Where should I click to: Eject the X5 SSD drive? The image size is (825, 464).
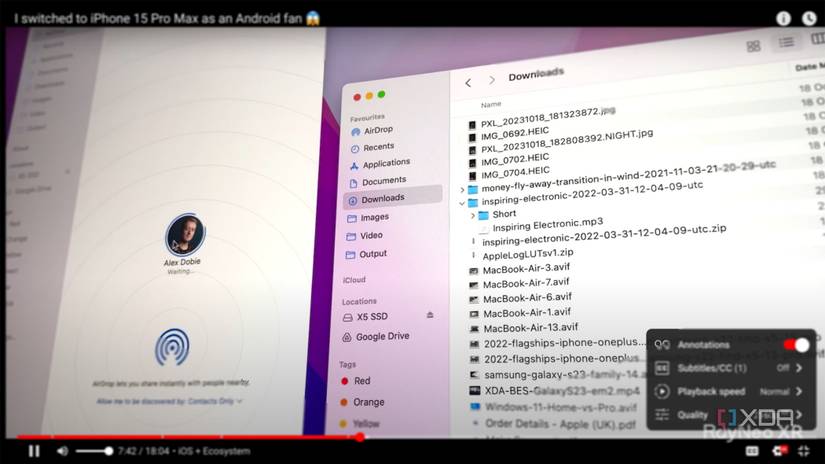pyautogui.click(x=430, y=315)
